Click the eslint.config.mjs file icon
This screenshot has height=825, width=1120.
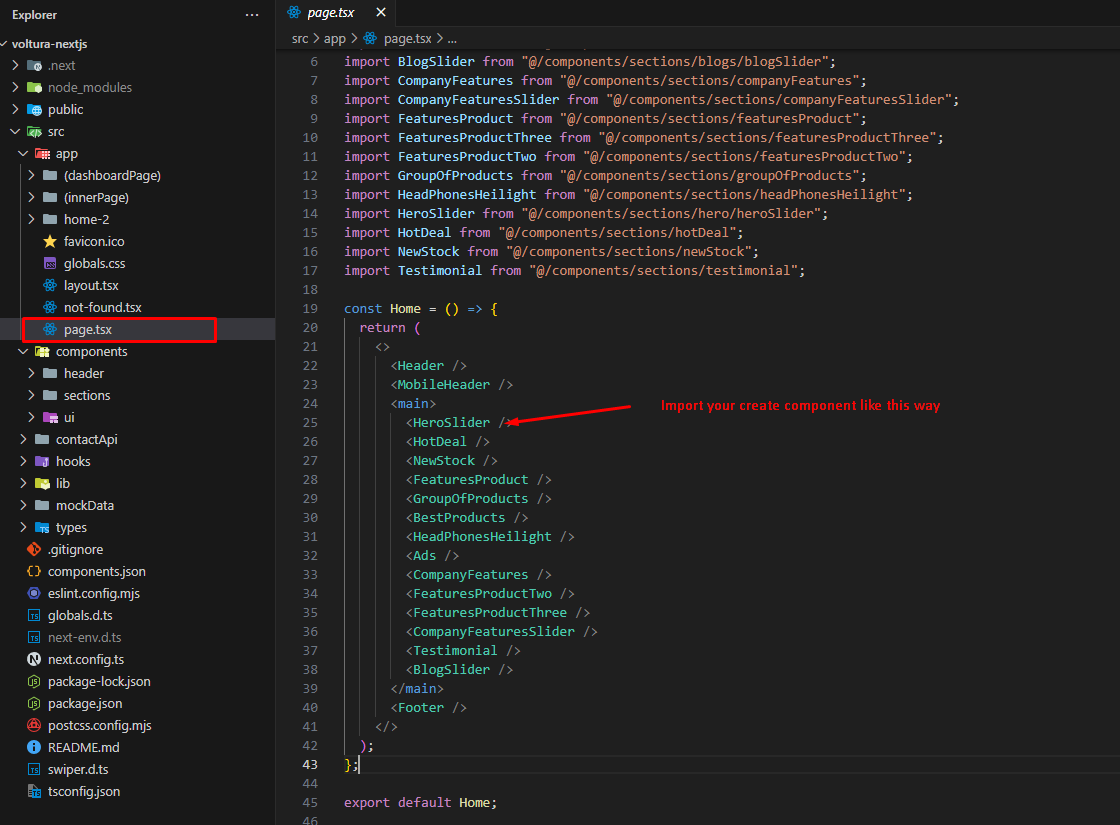pos(34,594)
